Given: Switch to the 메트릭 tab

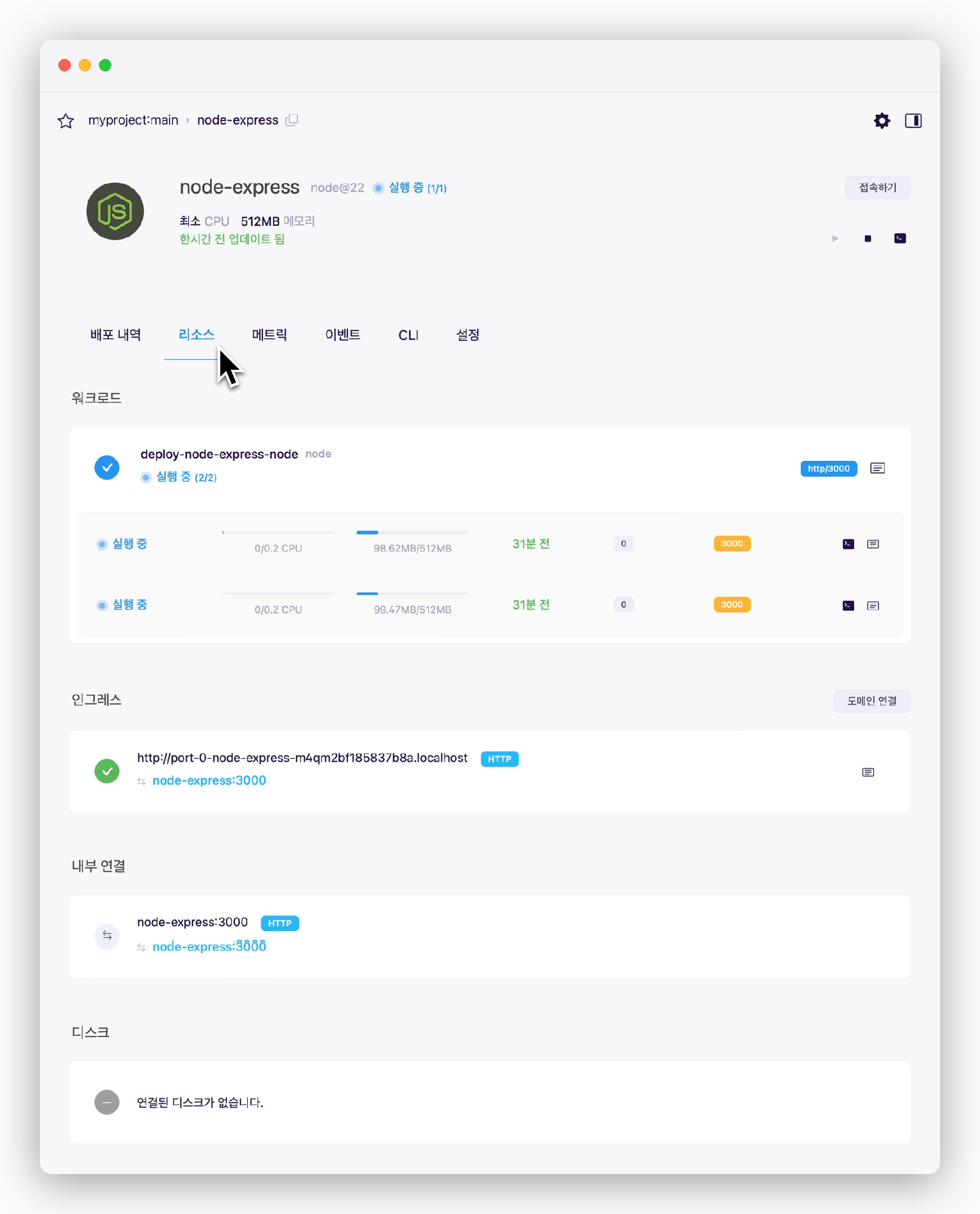Looking at the screenshot, I should [x=269, y=335].
